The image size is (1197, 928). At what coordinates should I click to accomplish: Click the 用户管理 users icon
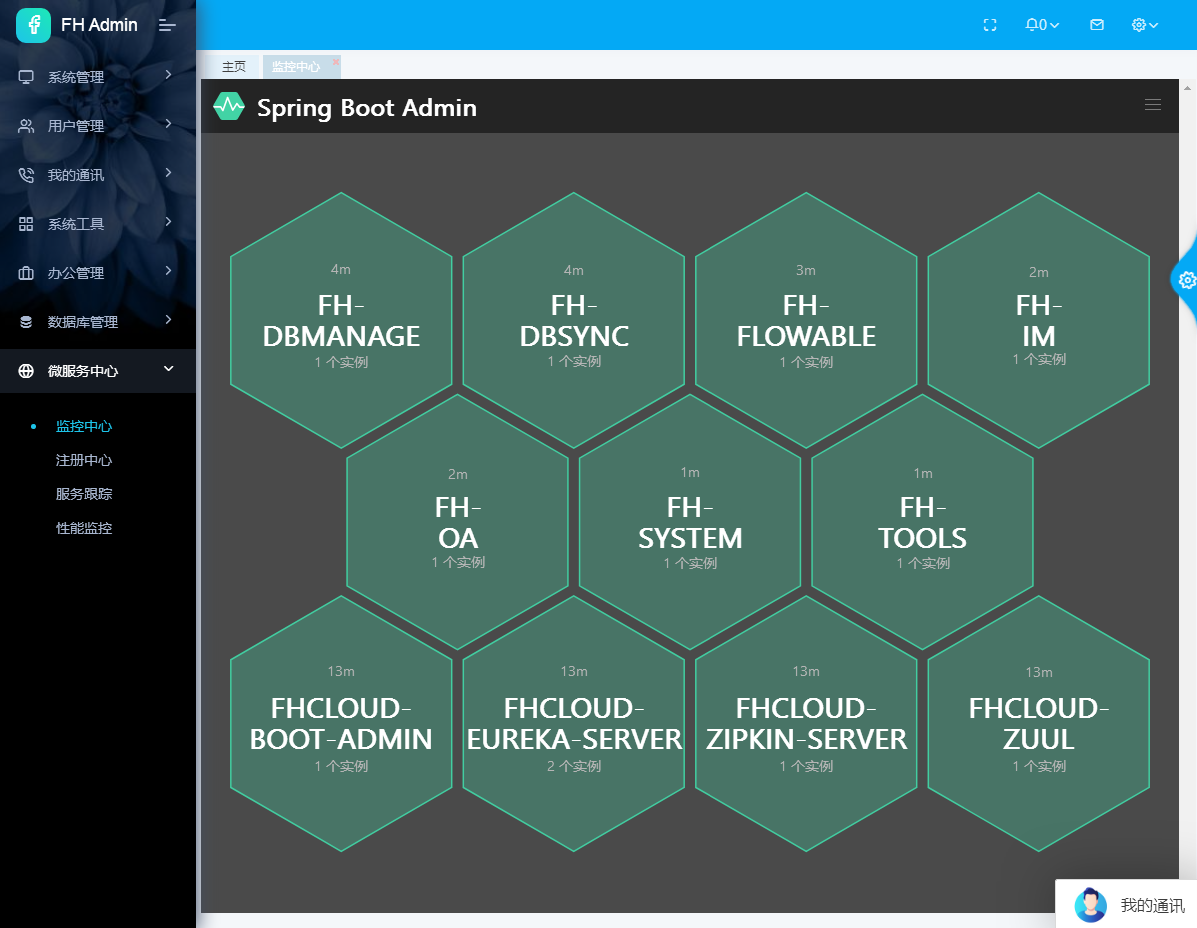pyautogui.click(x=26, y=126)
